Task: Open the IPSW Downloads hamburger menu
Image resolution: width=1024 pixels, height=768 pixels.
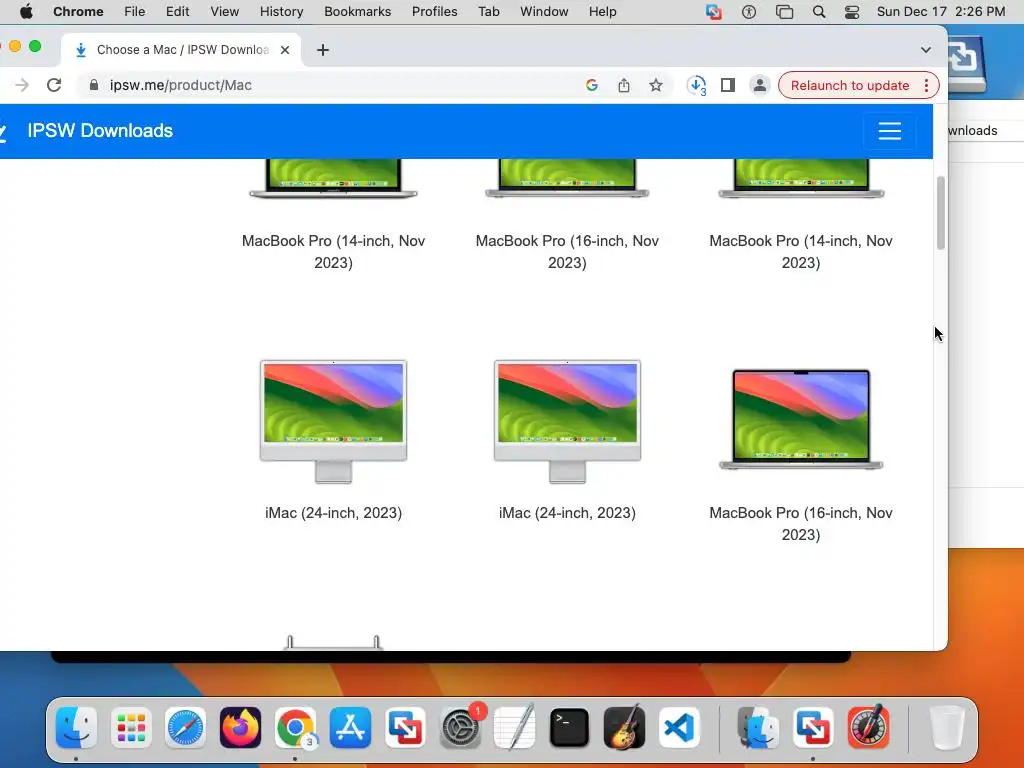Action: click(x=889, y=131)
